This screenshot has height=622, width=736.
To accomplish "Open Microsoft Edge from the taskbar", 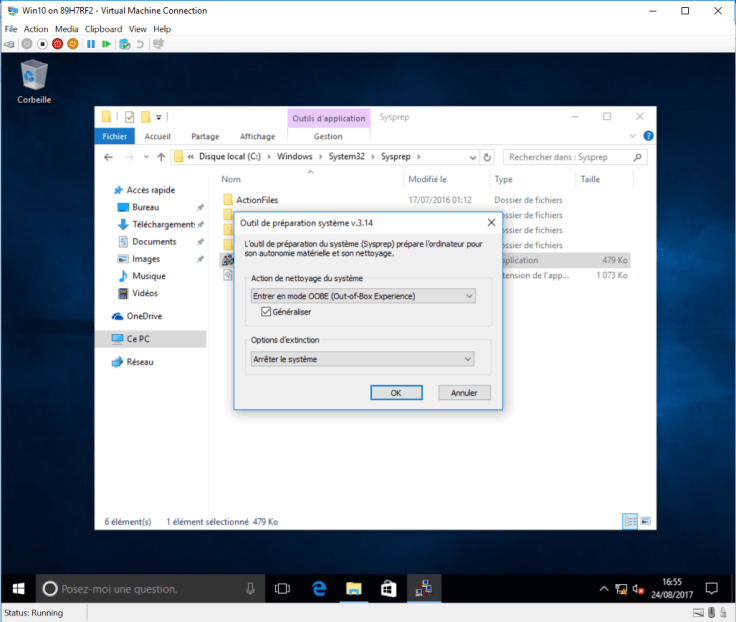I will (319, 588).
